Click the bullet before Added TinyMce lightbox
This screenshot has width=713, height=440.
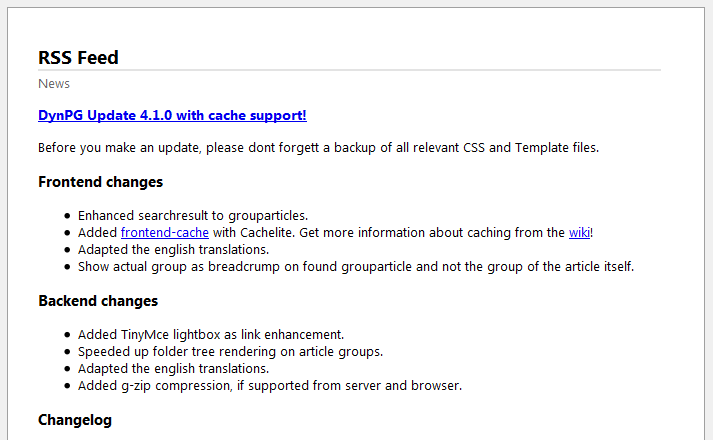click(x=67, y=335)
